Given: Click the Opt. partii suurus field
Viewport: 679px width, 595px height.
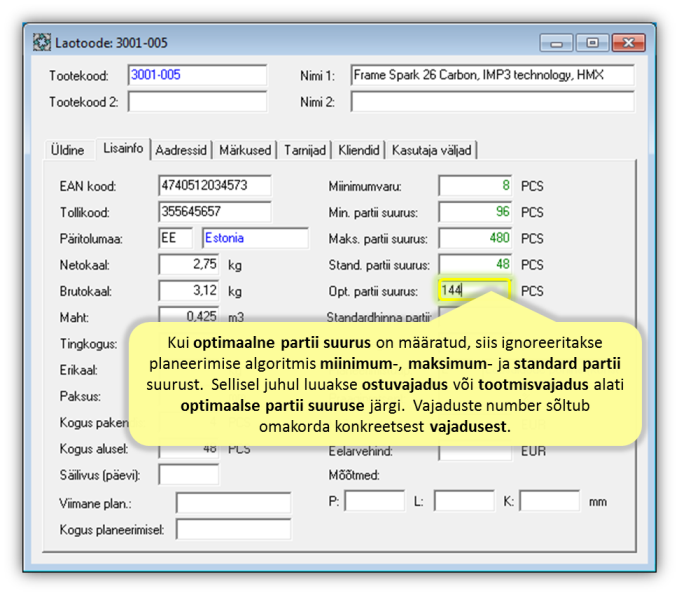Looking at the screenshot, I should 474,290.
